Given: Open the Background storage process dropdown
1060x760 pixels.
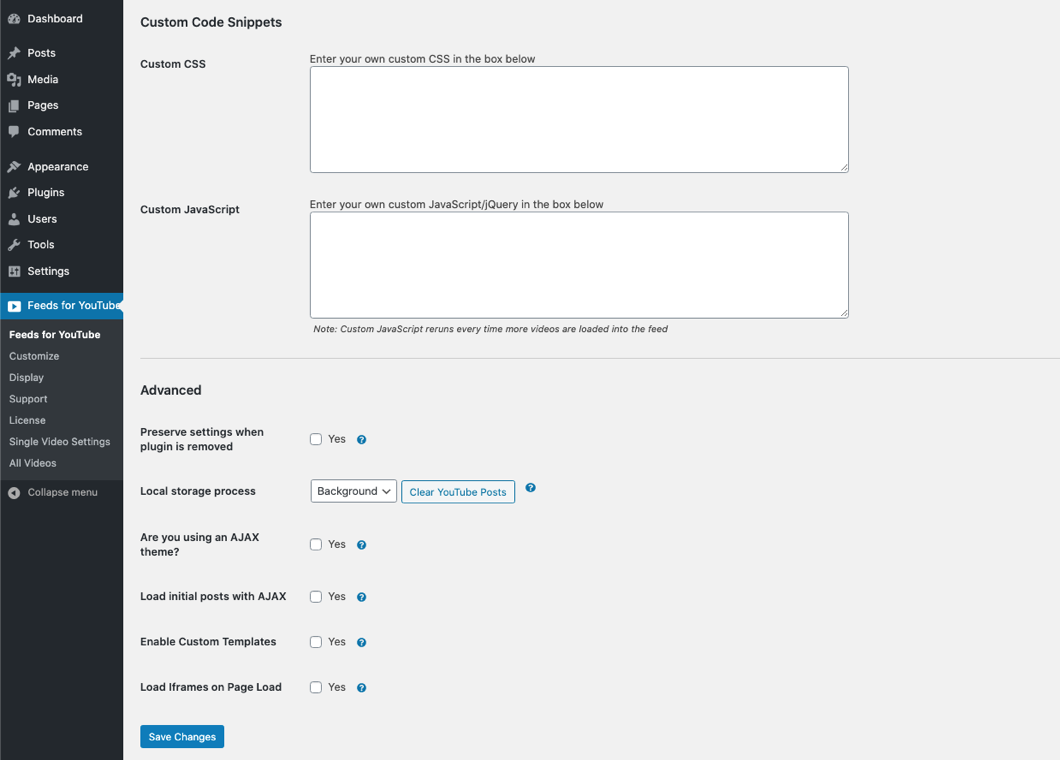Looking at the screenshot, I should (x=353, y=491).
